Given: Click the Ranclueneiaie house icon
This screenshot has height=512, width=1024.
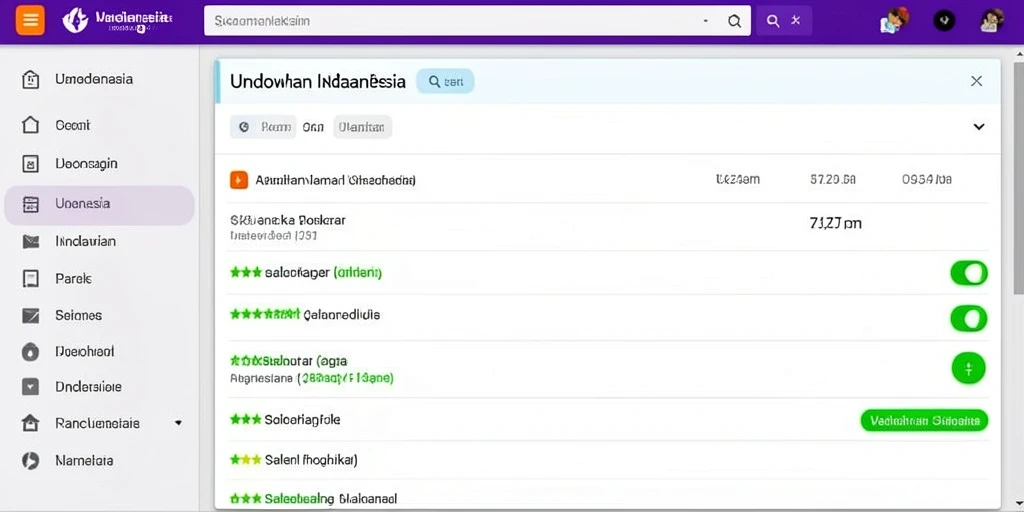Looking at the screenshot, I should pos(30,423).
